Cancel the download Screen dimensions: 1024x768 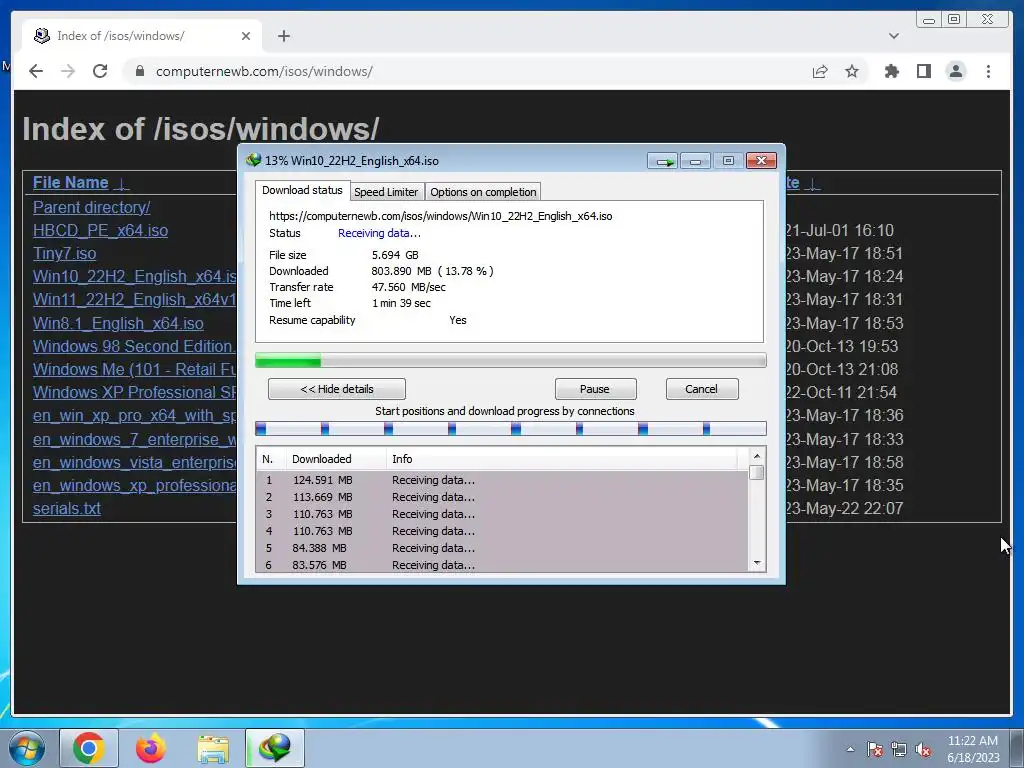(x=701, y=389)
